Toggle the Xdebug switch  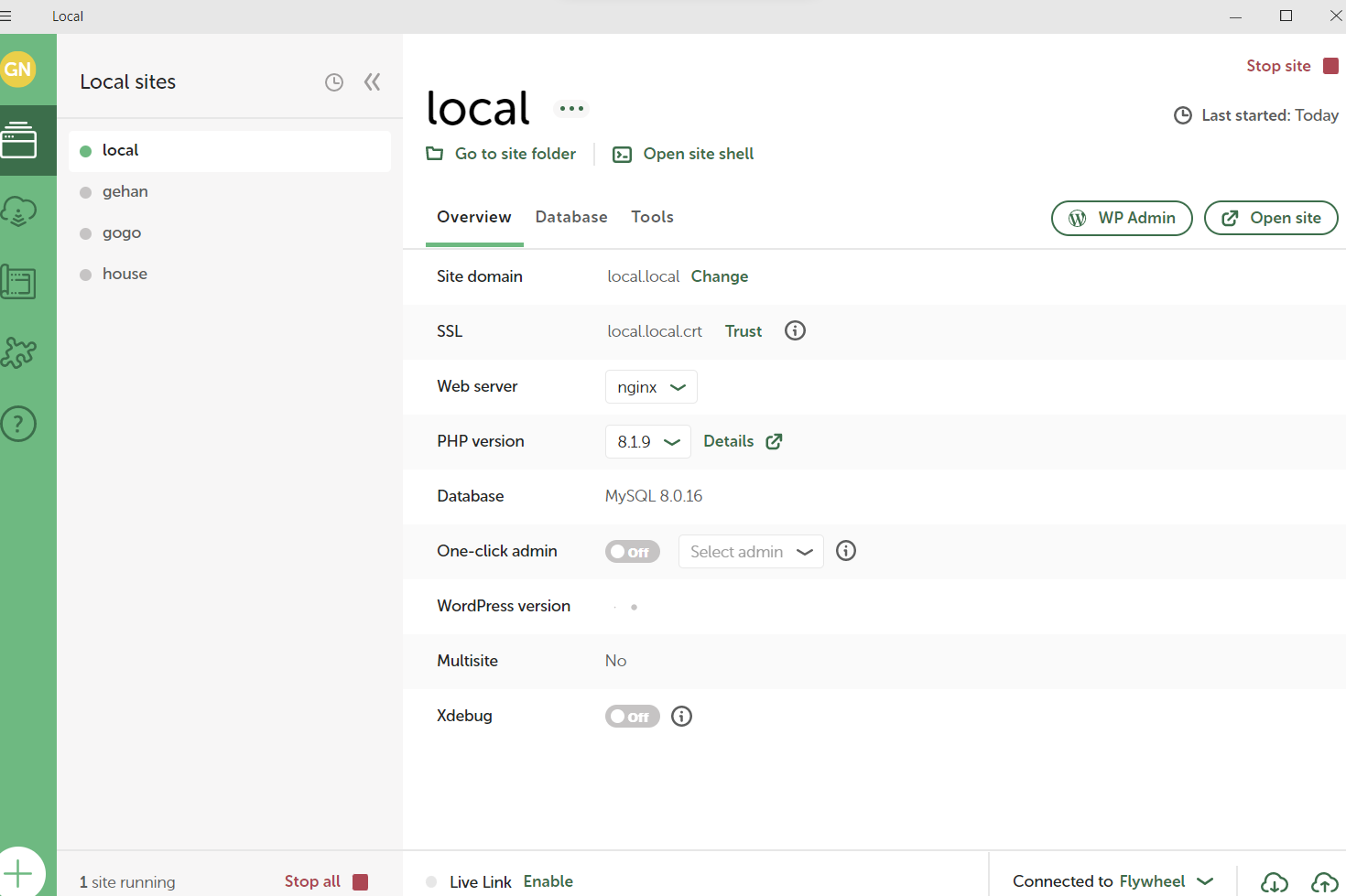point(632,717)
